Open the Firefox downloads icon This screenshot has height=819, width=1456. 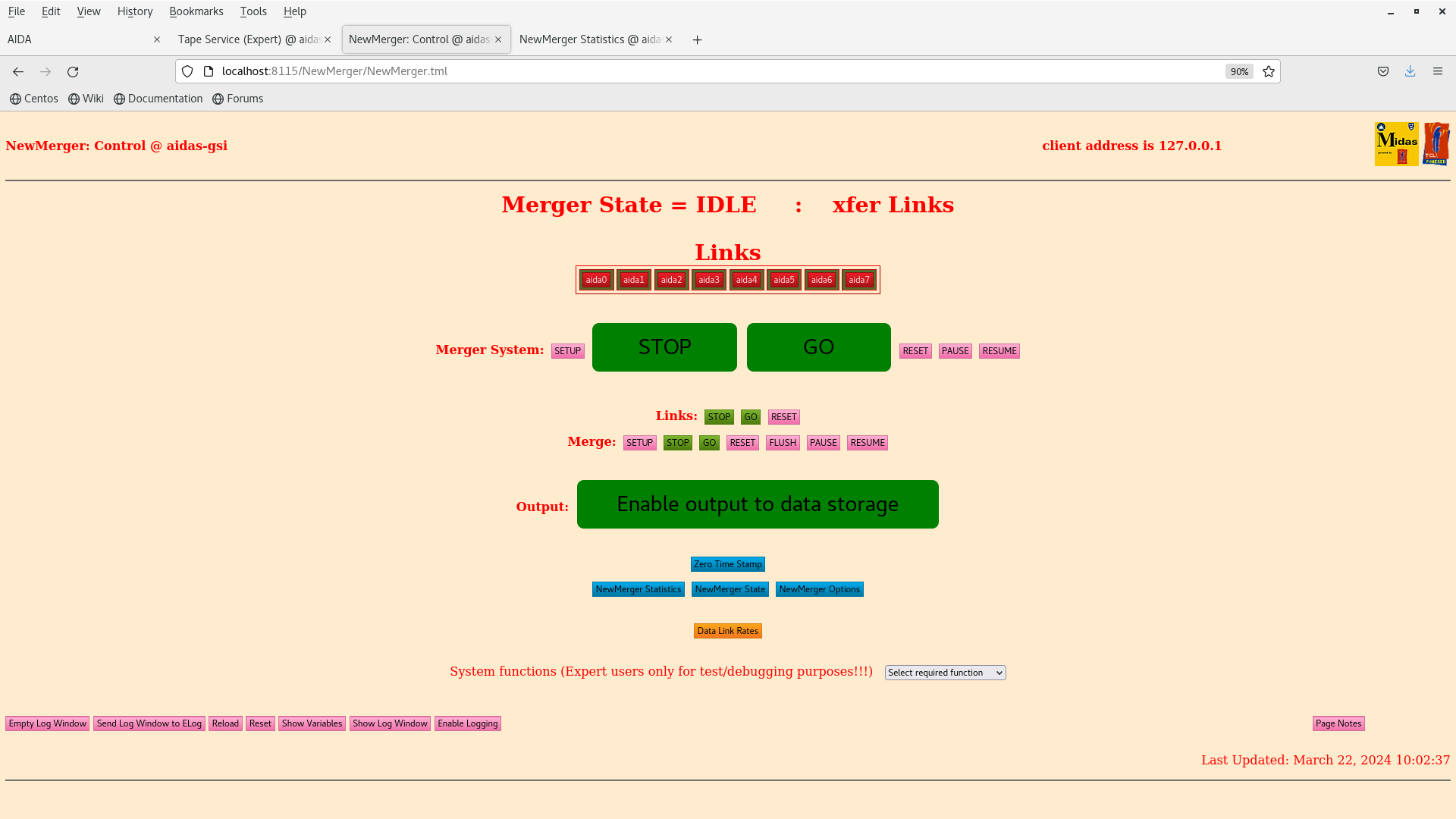click(1410, 71)
